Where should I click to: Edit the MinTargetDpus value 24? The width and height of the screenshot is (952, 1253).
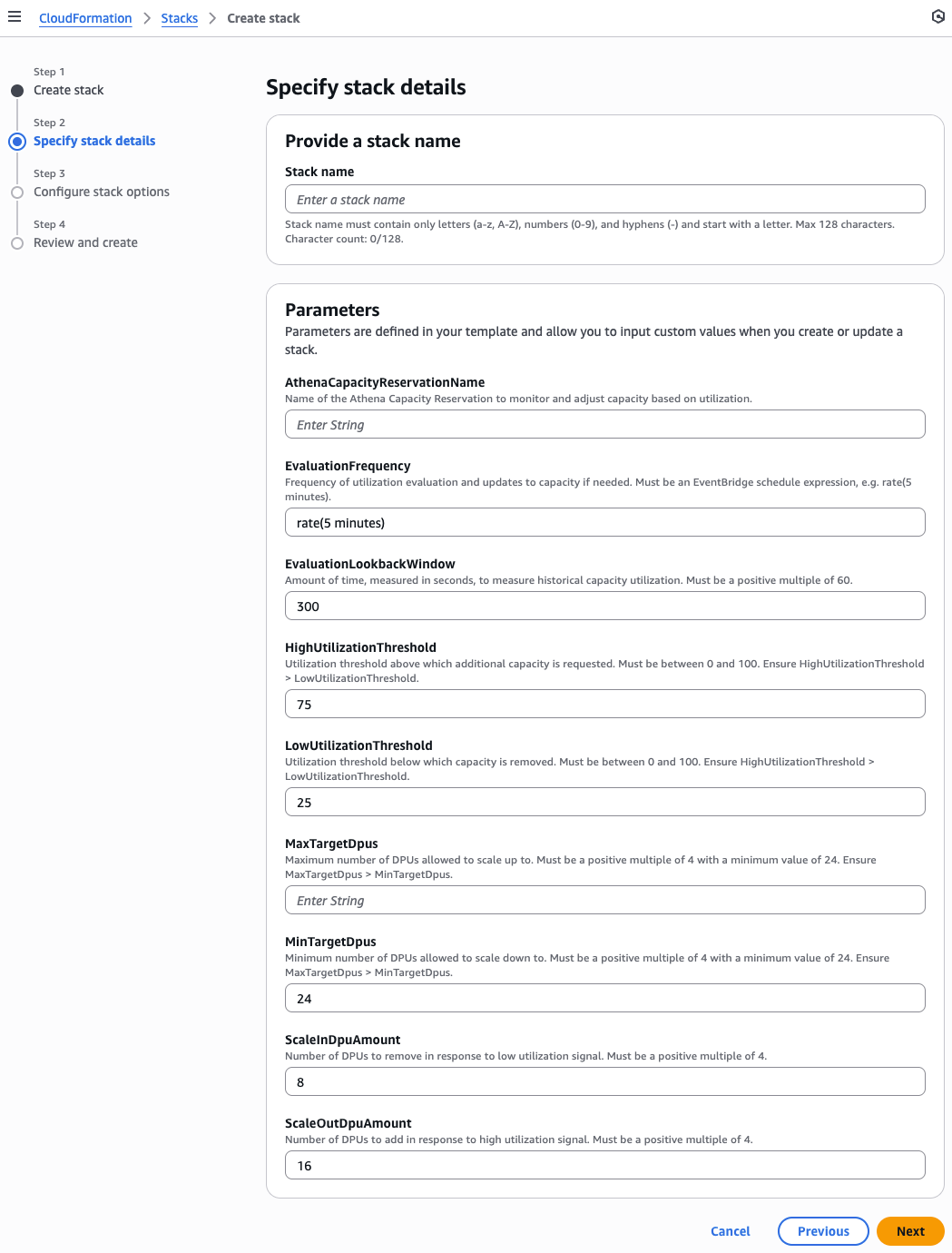coord(604,998)
